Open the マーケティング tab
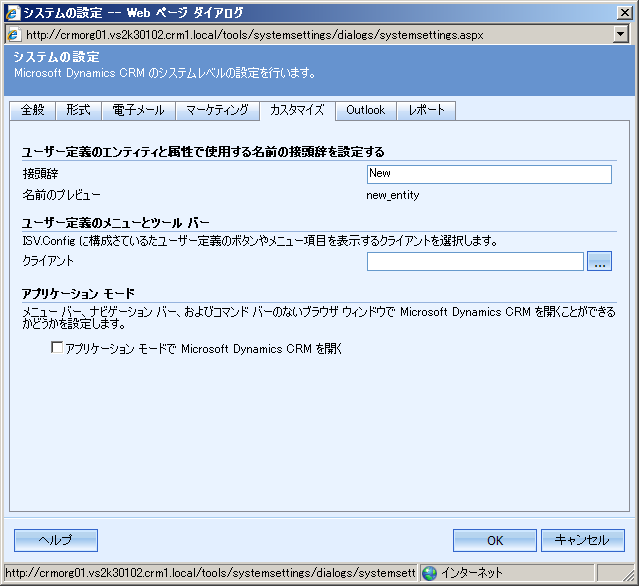 (x=217, y=110)
